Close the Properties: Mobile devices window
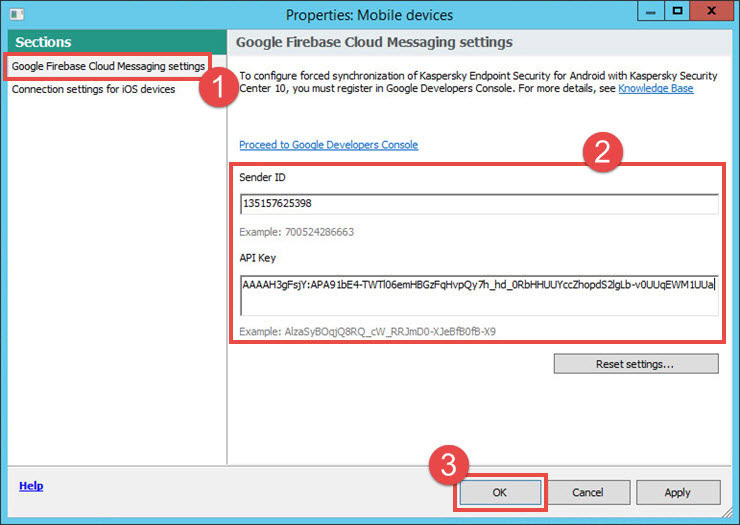740x525 pixels. [x=711, y=11]
